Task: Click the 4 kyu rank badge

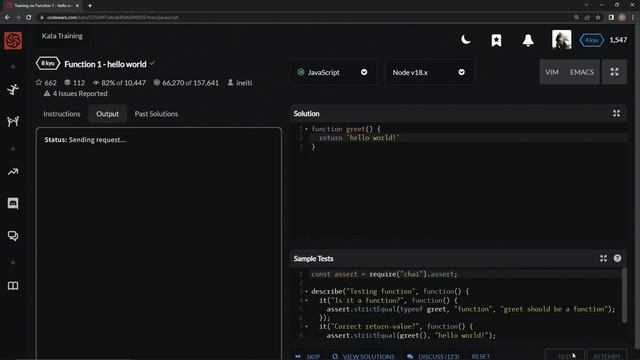Action: click(591, 40)
